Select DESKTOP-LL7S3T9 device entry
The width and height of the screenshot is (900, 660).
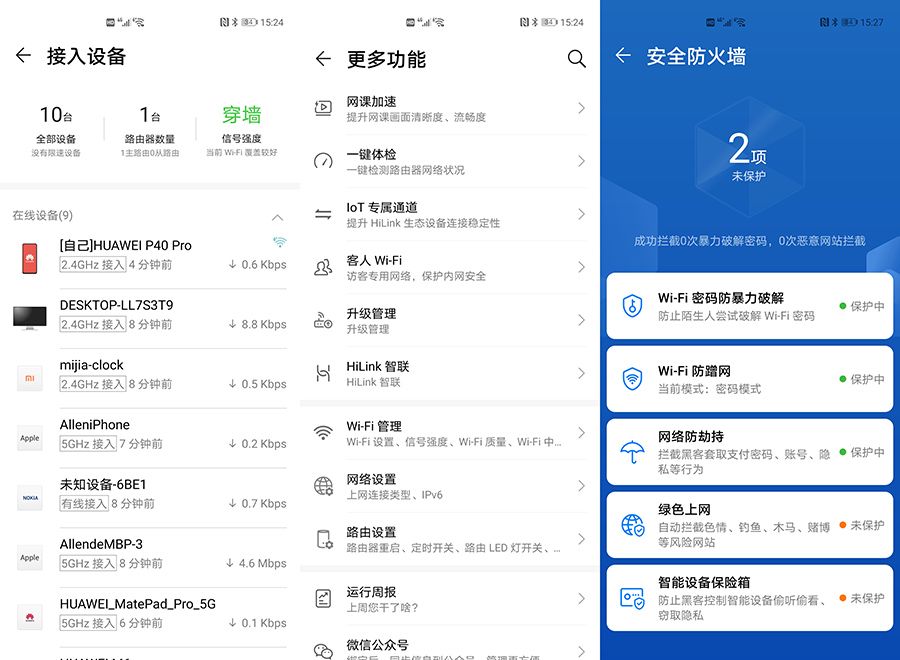pyautogui.click(x=150, y=314)
